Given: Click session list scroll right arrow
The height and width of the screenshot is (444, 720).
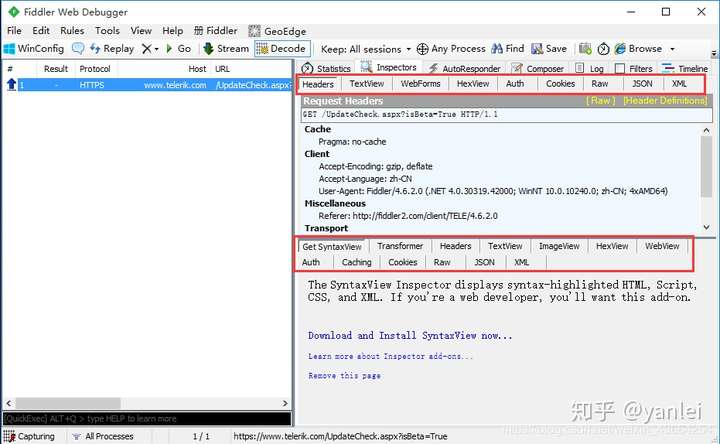Looking at the screenshot, I should (285, 403).
